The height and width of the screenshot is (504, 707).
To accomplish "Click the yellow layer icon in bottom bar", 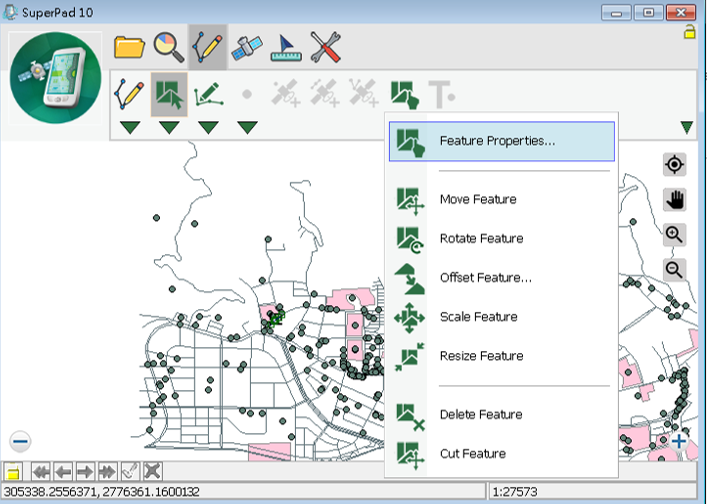I will pos(13,472).
